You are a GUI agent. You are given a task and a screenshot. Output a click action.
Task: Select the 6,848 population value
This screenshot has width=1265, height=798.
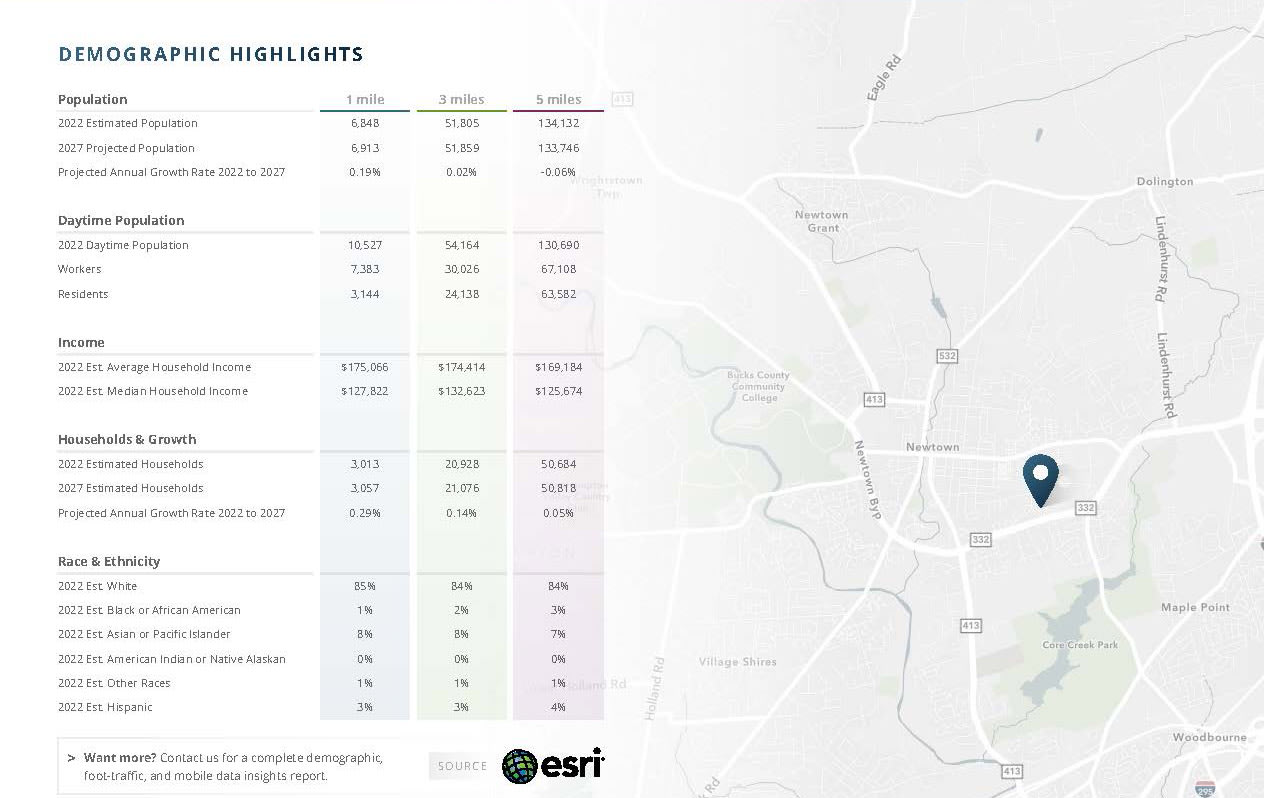pyautogui.click(x=365, y=123)
